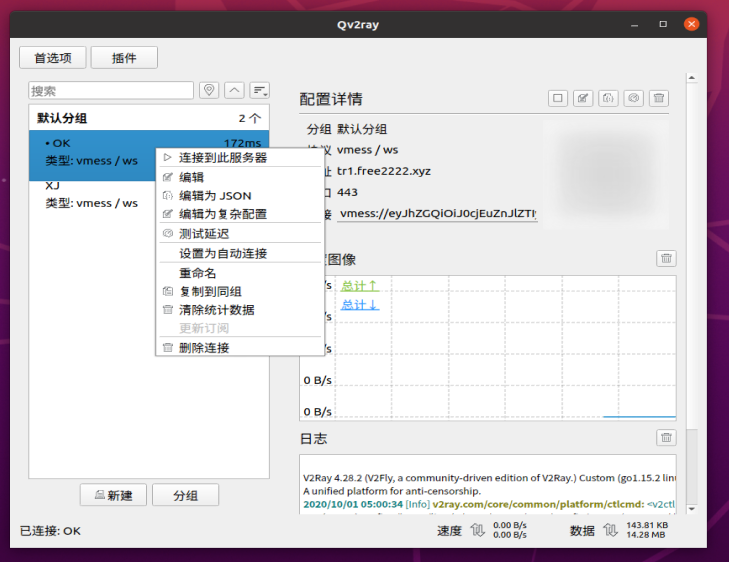Viewport: 729px width, 562px height.
Task: Click the scrollbar down arrow on right
Action: (x=692, y=509)
